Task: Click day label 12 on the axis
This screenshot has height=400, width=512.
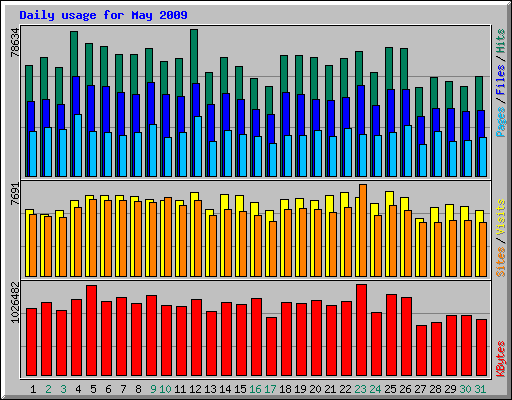Action: [x=195, y=389]
